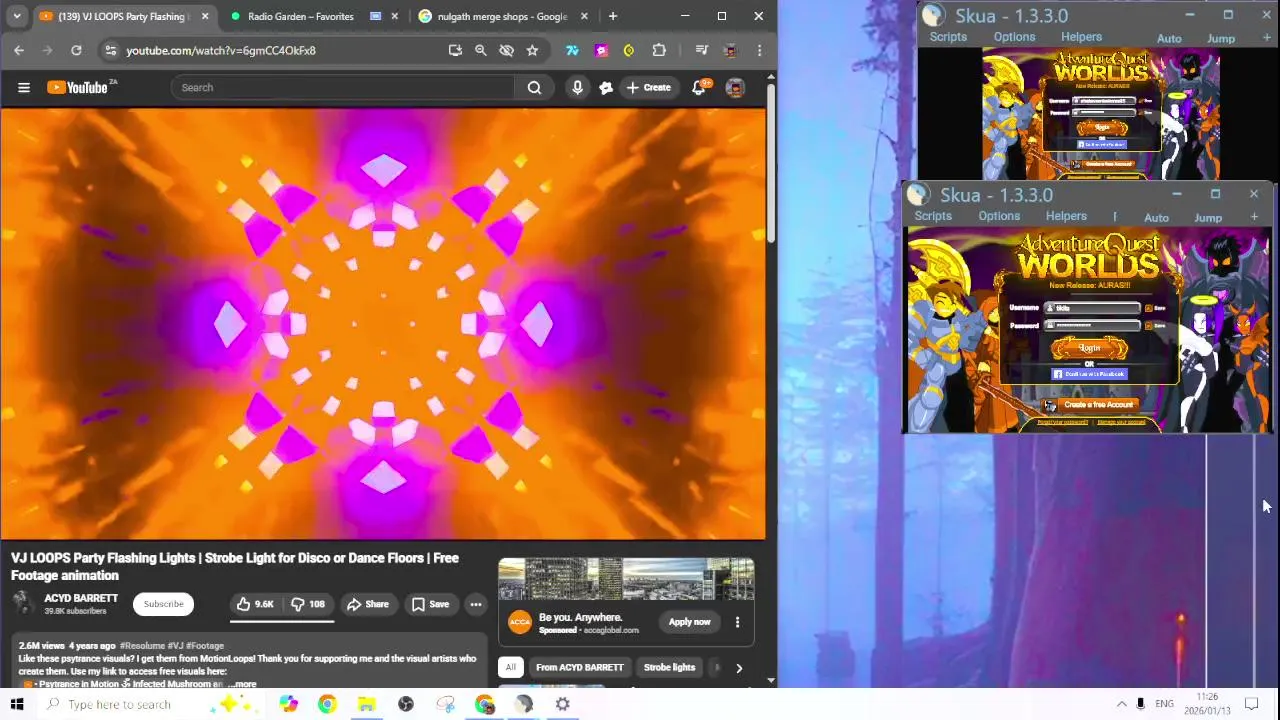The width and height of the screenshot is (1280, 720).
Task: Select the From ACYD BARRETT chip
Action: point(579,668)
